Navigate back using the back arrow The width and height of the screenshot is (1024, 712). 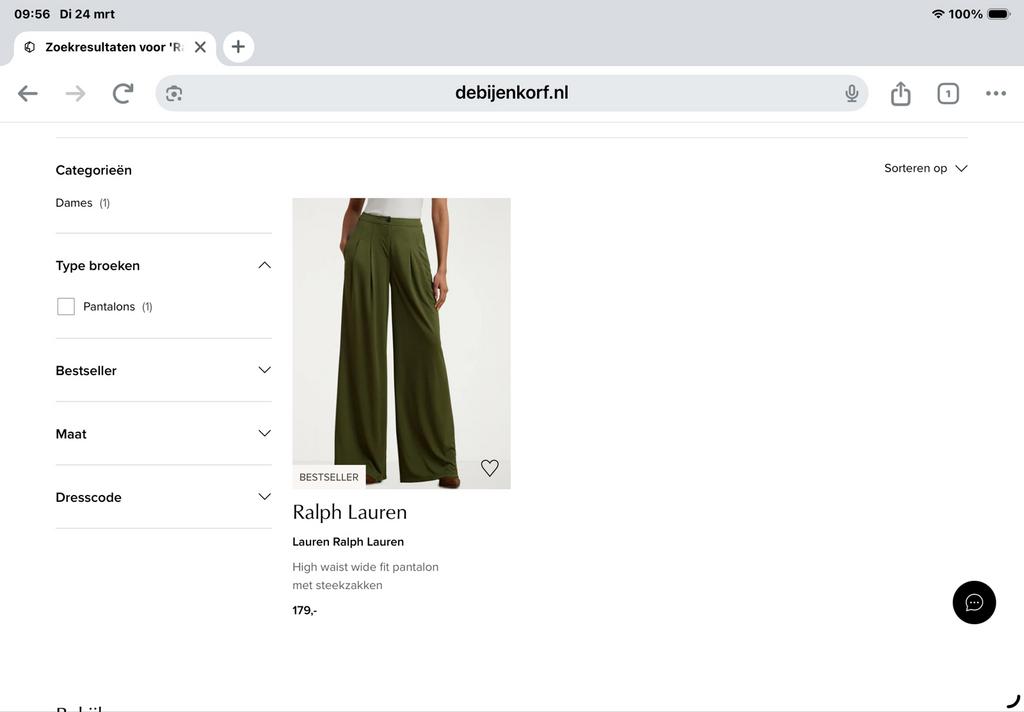pos(27,92)
